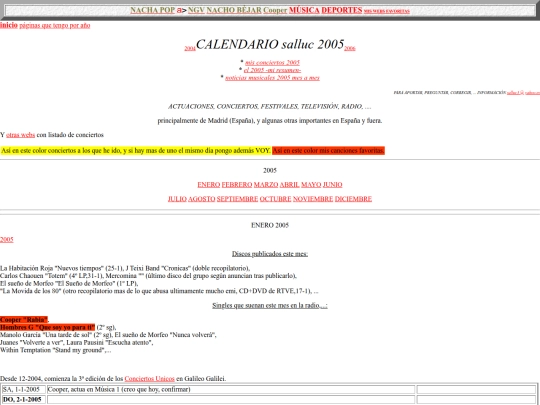
Task: Go to the 2006 calendar link
Action: coord(350,49)
